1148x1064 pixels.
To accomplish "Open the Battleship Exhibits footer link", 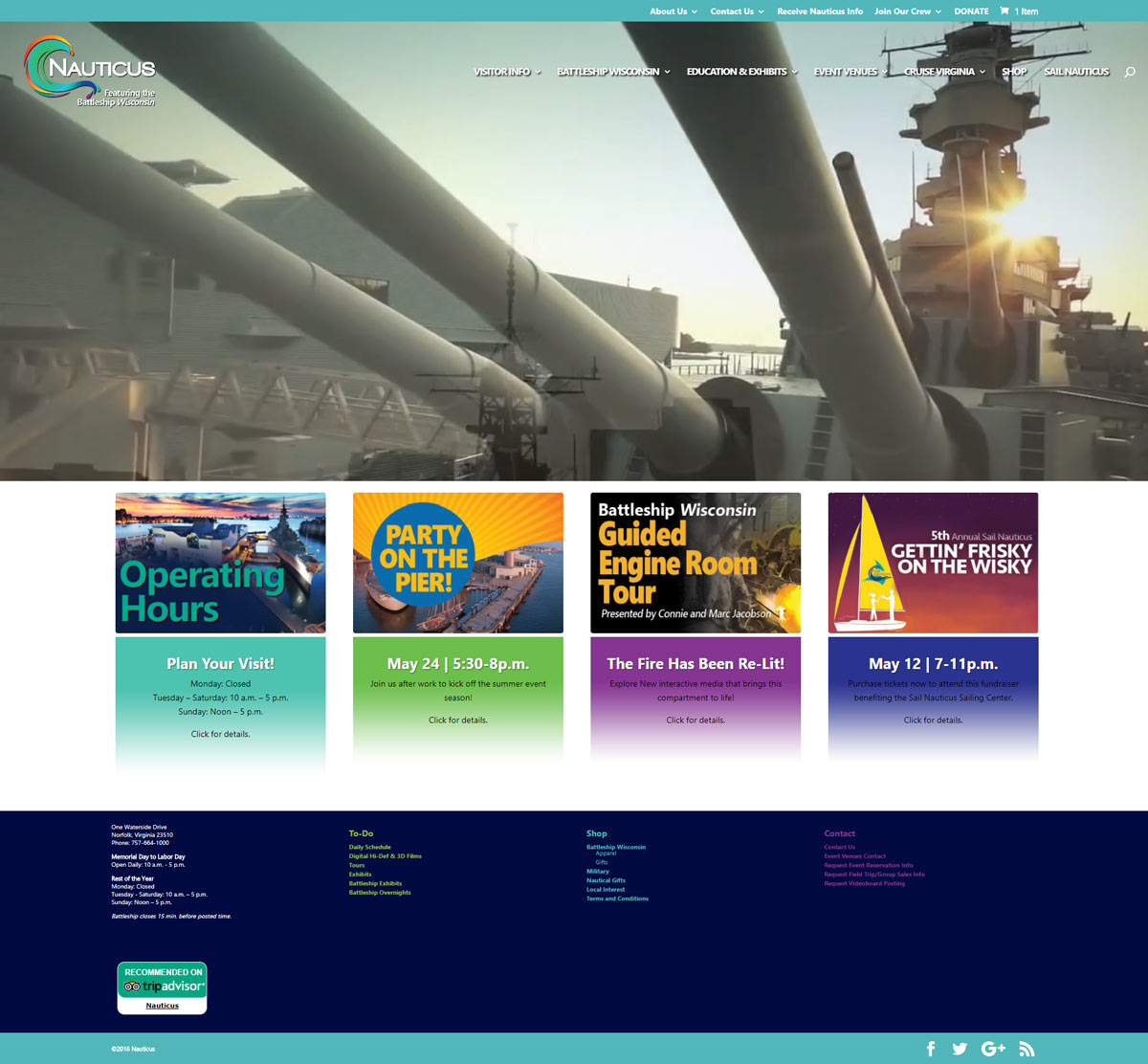I will click(375, 883).
